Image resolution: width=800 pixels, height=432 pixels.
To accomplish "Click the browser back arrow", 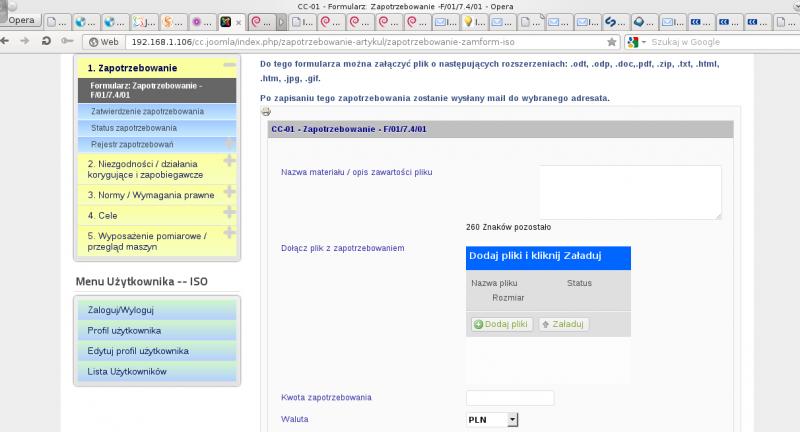I will click(x=8, y=41).
